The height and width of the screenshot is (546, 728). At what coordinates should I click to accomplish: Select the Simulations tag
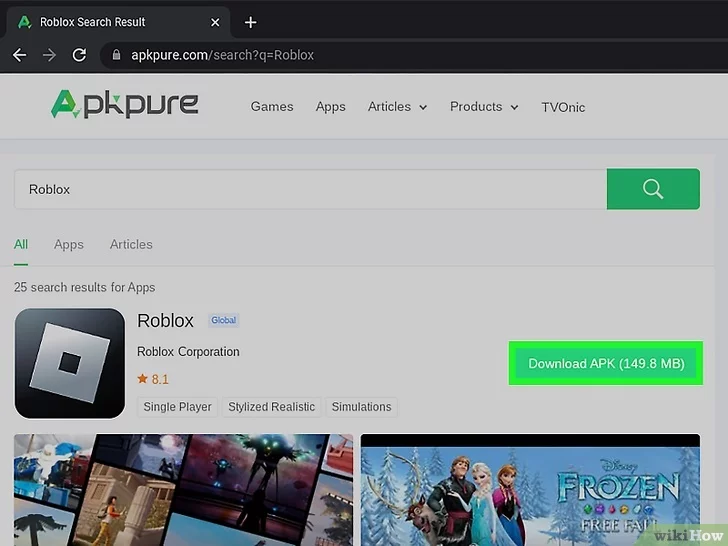click(361, 407)
